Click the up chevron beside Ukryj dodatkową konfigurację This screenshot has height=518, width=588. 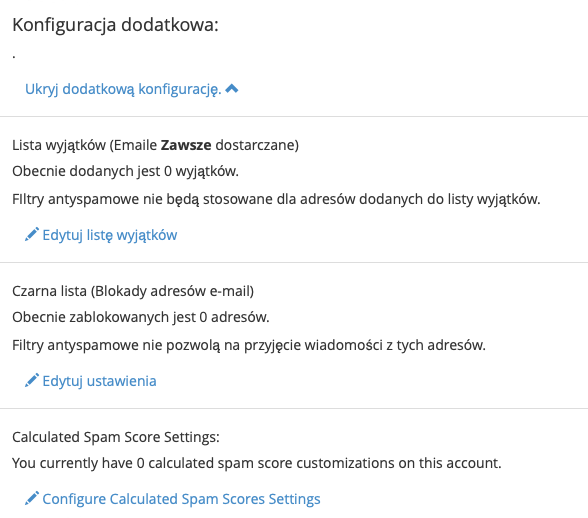(232, 89)
